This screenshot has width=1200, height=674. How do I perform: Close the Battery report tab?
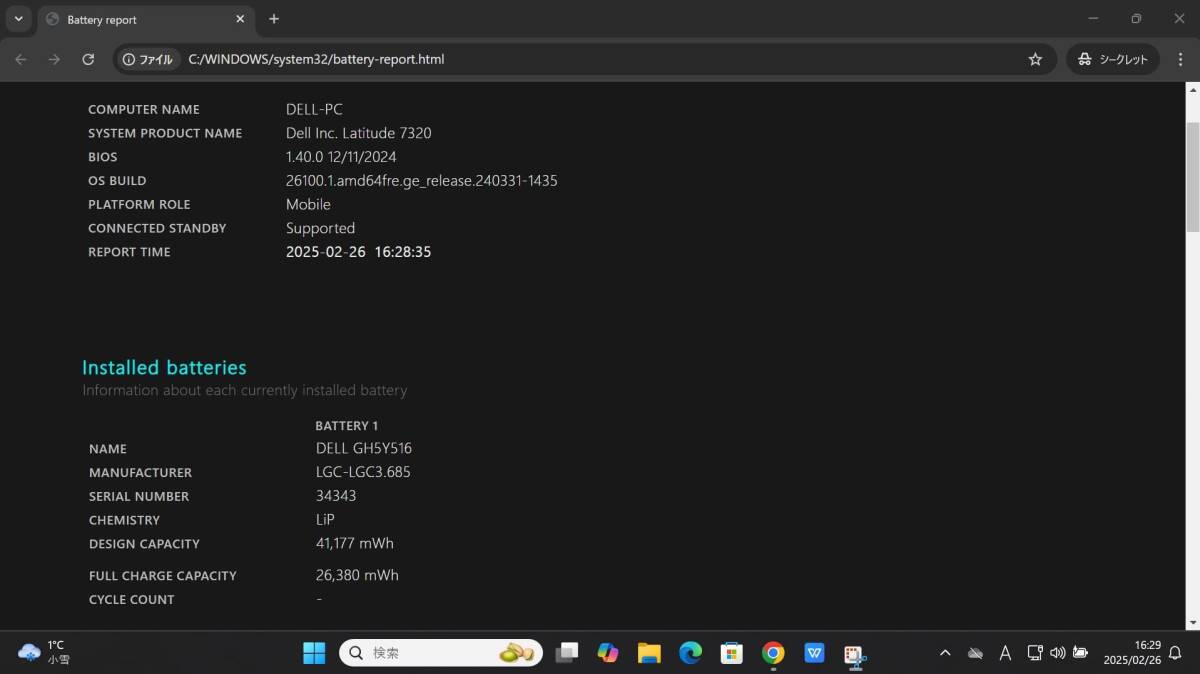coord(240,19)
